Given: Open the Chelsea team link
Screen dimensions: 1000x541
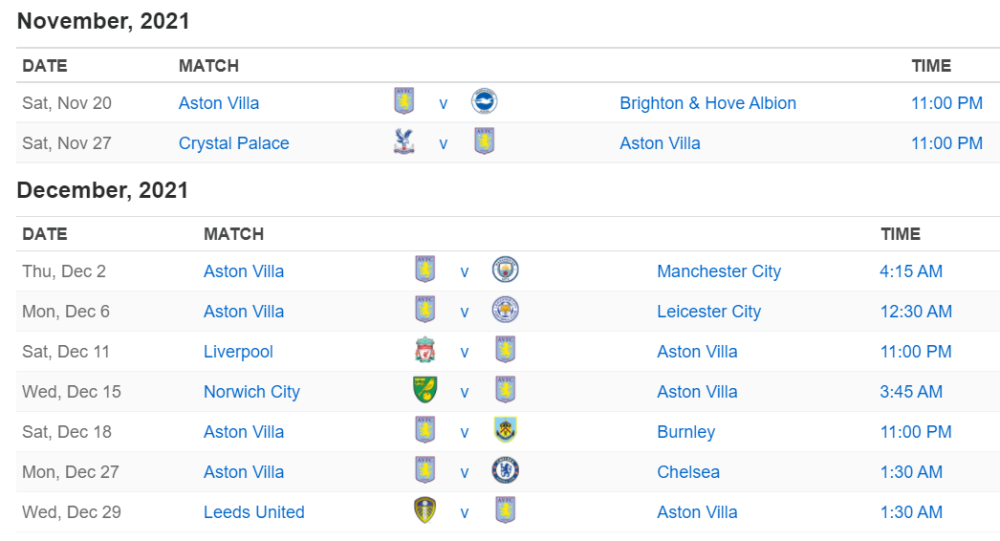Looking at the screenshot, I should [688, 472].
